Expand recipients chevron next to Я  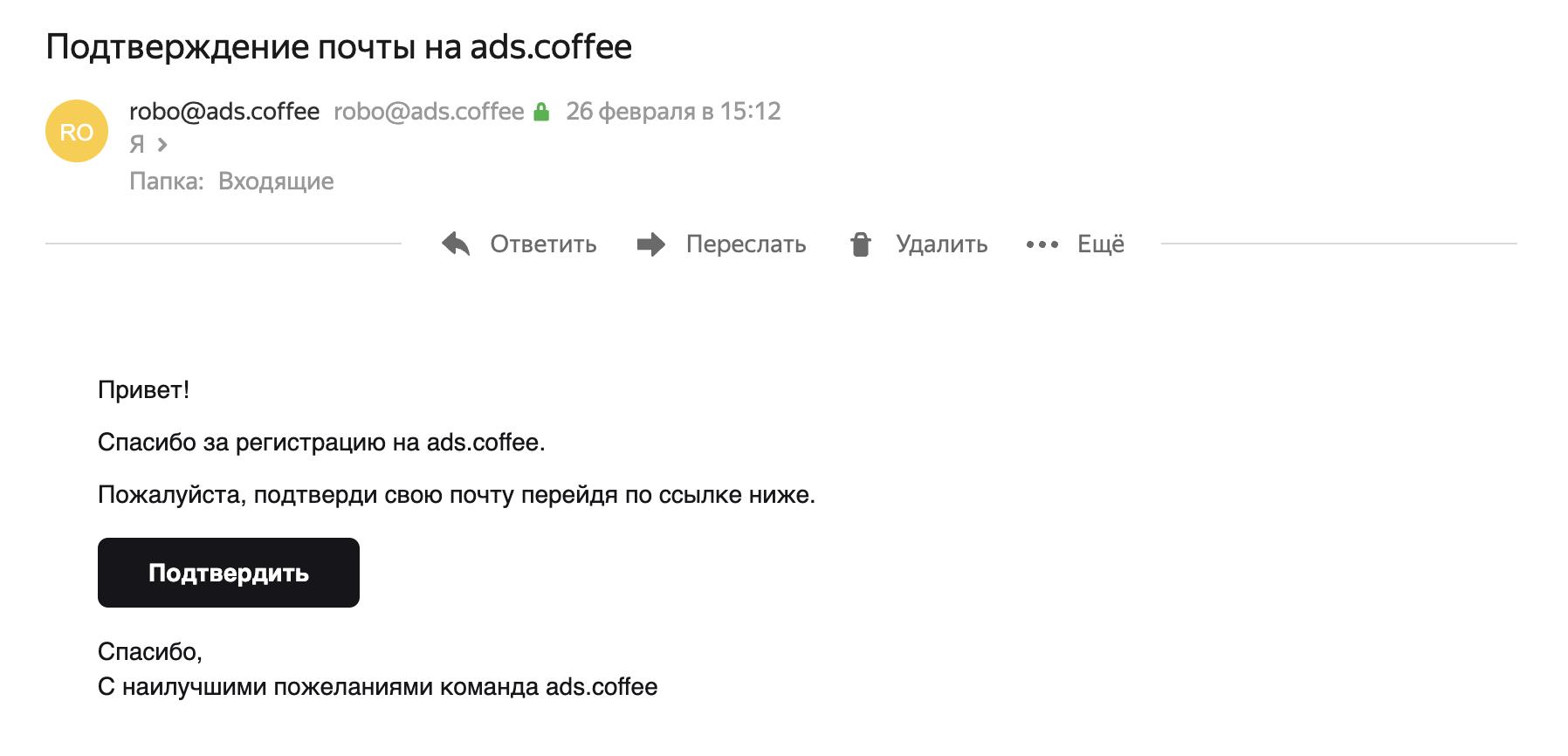click(x=162, y=144)
